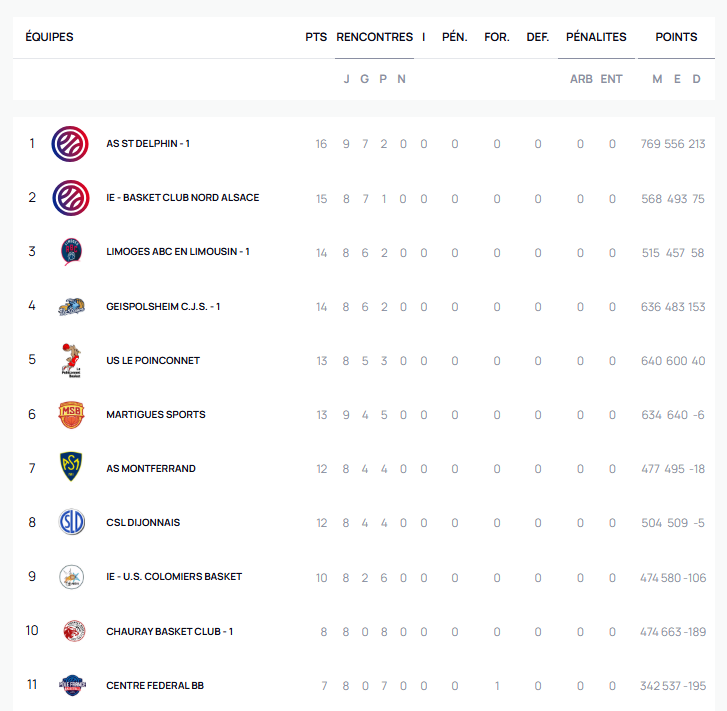Click the Basket Club Nord Alsace logo
Screen dimensions: 727x711
70,198
